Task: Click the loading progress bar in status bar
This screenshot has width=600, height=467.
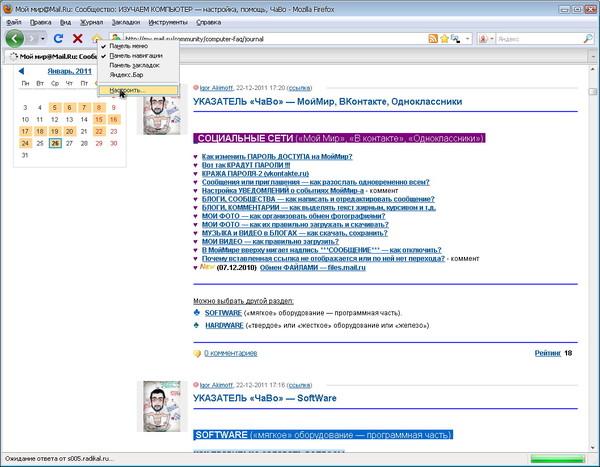Action: (557, 459)
